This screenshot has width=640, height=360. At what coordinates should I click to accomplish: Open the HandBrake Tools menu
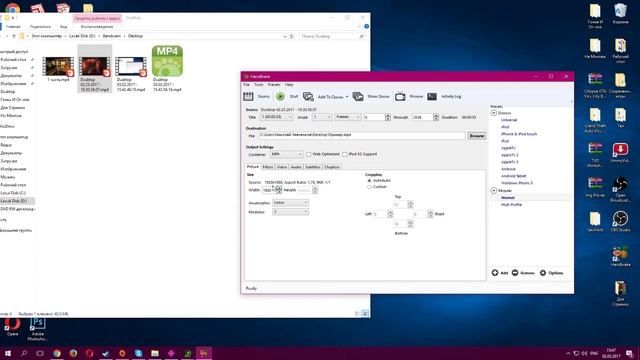click(x=259, y=84)
